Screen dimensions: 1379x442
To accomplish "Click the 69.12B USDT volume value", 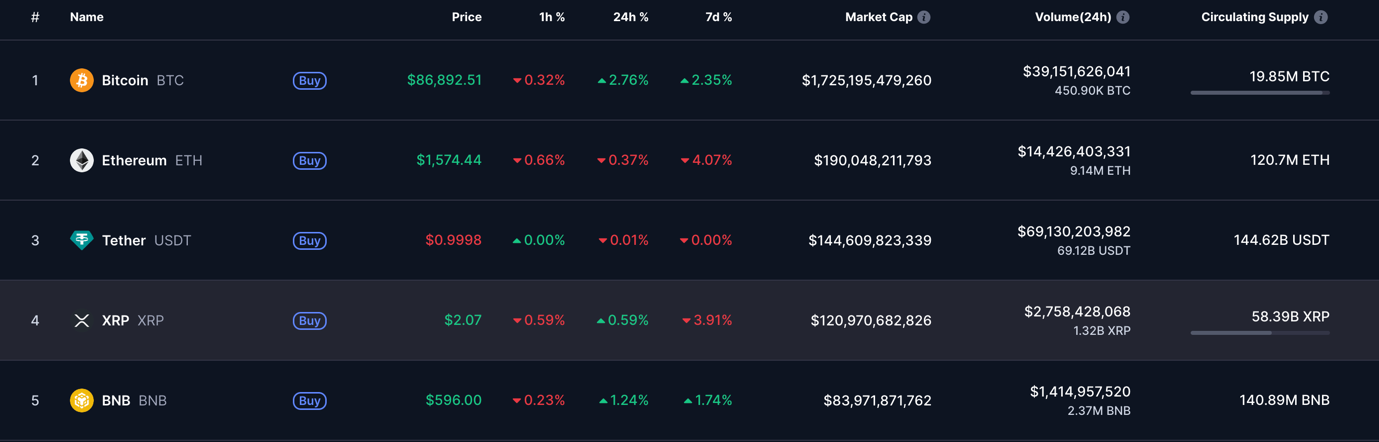I will tap(1093, 251).
